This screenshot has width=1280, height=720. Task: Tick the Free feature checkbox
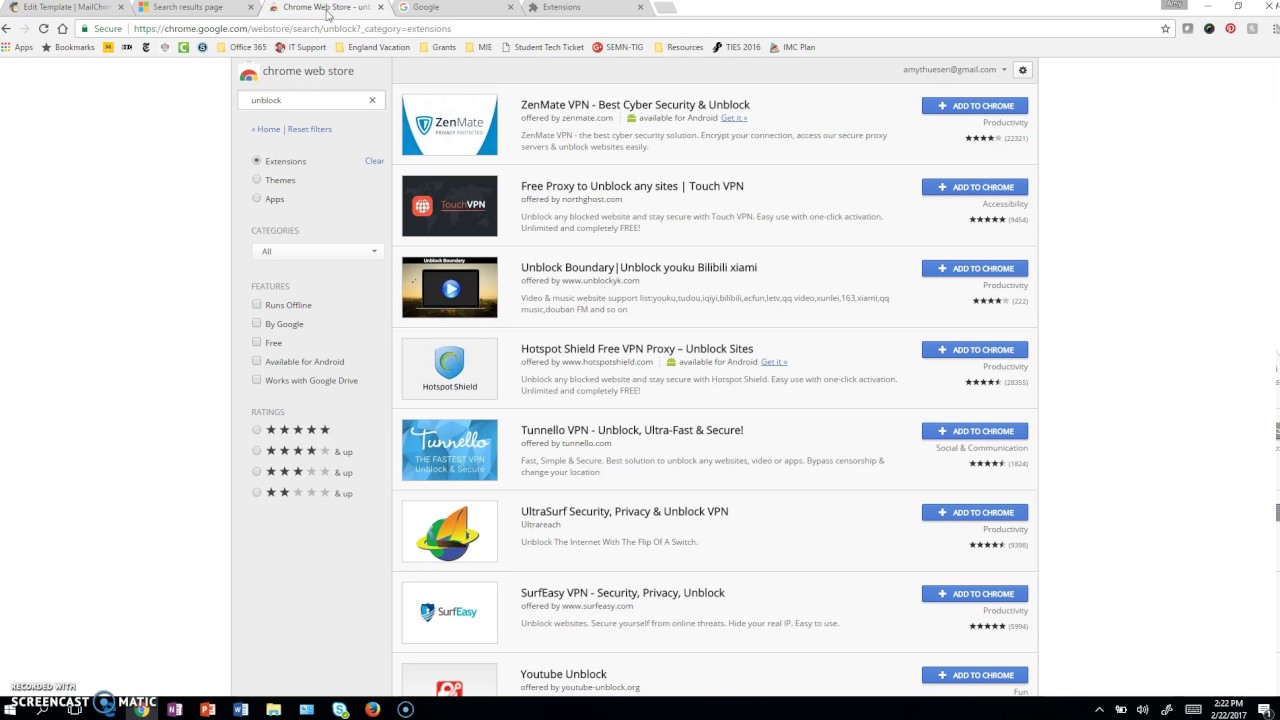tap(257, 342)
